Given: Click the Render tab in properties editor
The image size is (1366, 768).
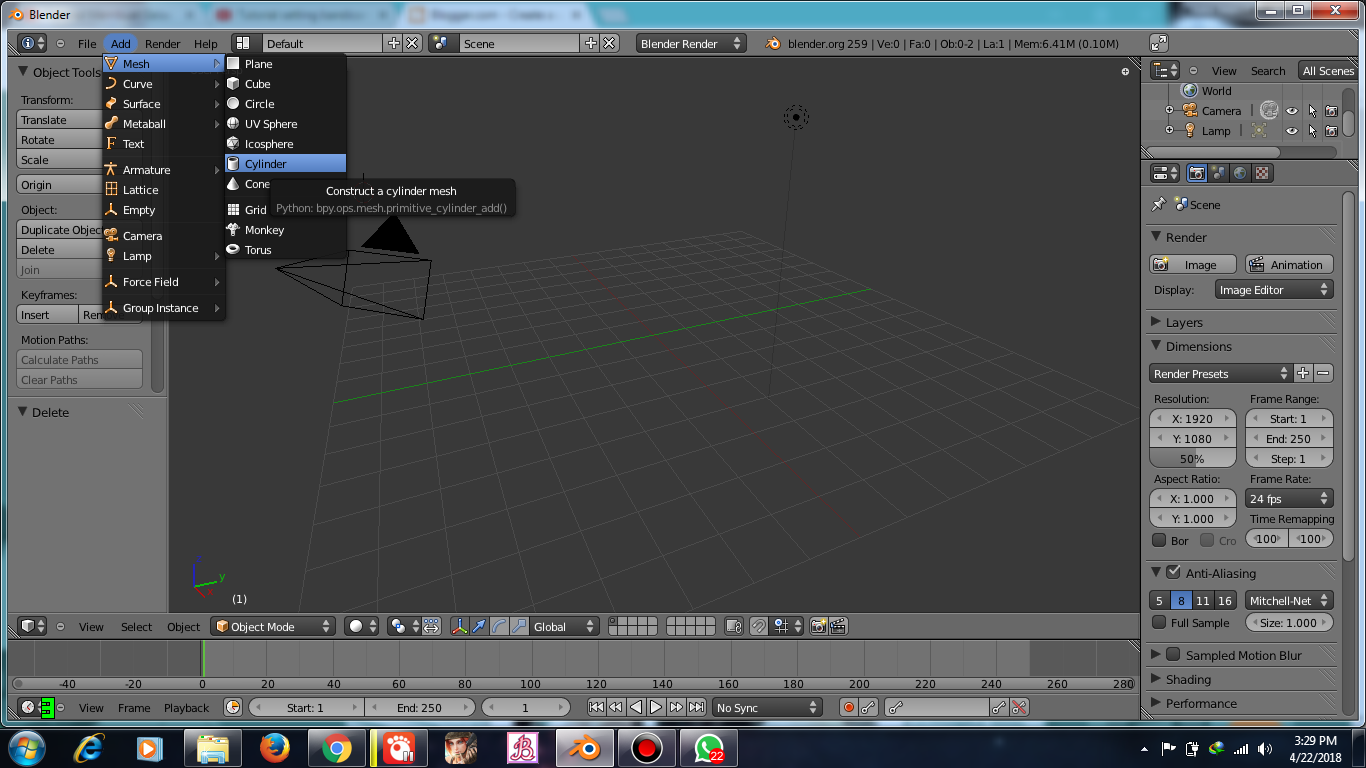Looking at the screenshot, I should point(1197,173).
